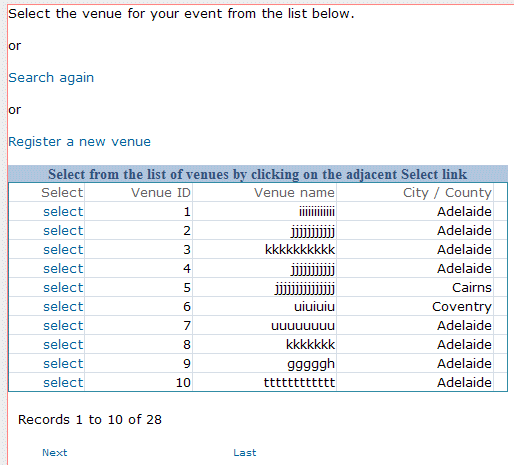
Task: Click the Venue ID column header
Action: [161, 193]
